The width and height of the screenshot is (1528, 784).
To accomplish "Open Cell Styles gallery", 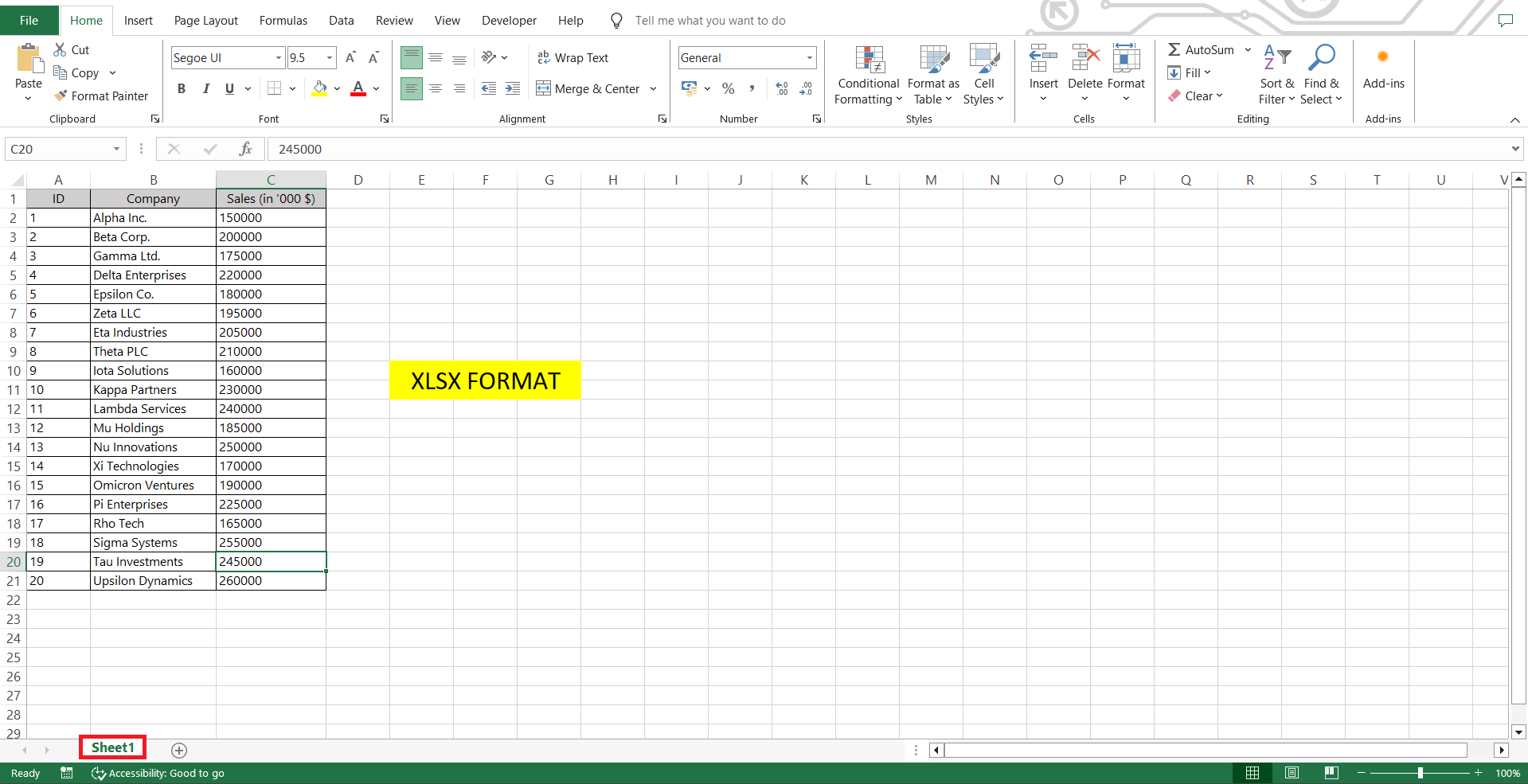I will [x=984, y=75].
